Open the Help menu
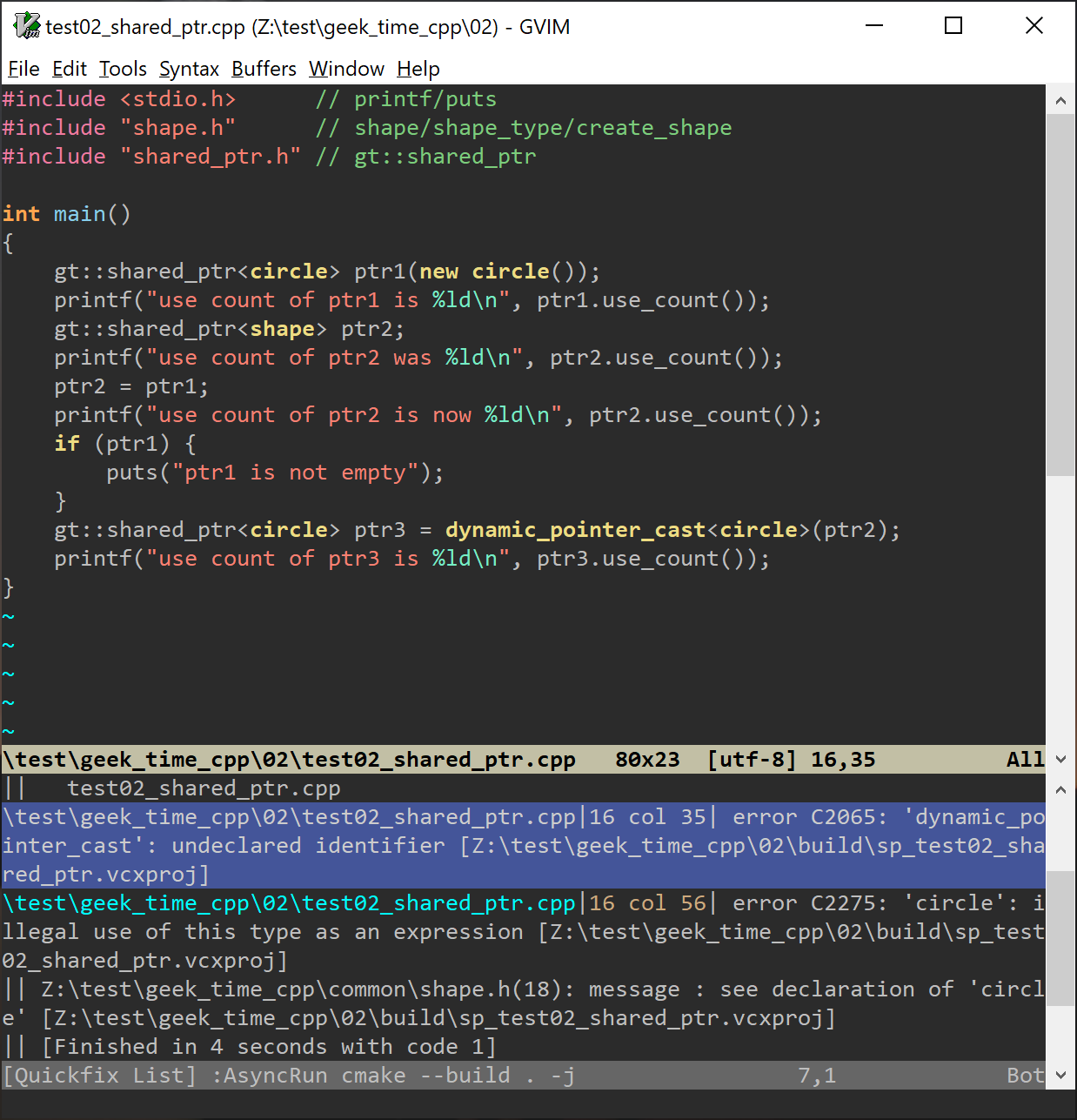The height and width of the screenshot is (1120, 1077). 418,69
